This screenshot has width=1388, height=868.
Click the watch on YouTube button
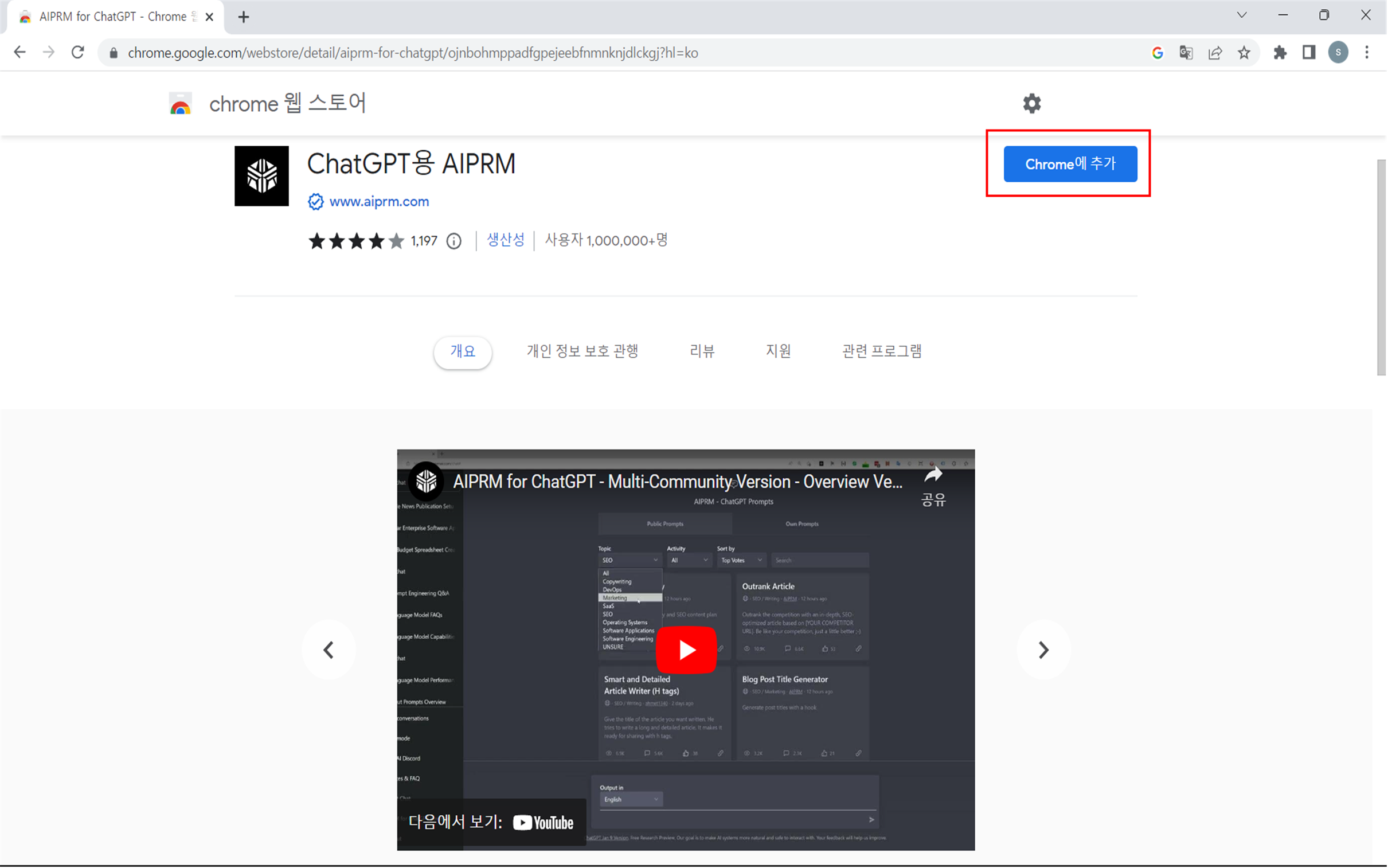[x=491, y=823]
